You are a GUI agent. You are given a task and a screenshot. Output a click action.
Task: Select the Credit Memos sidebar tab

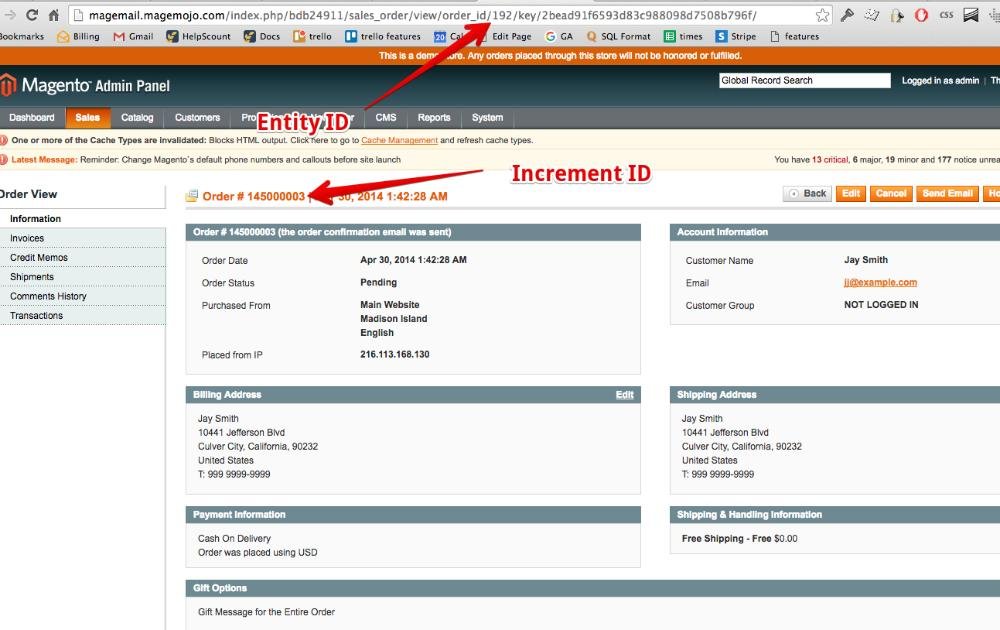pyautogui.click(x=39, y=258)
